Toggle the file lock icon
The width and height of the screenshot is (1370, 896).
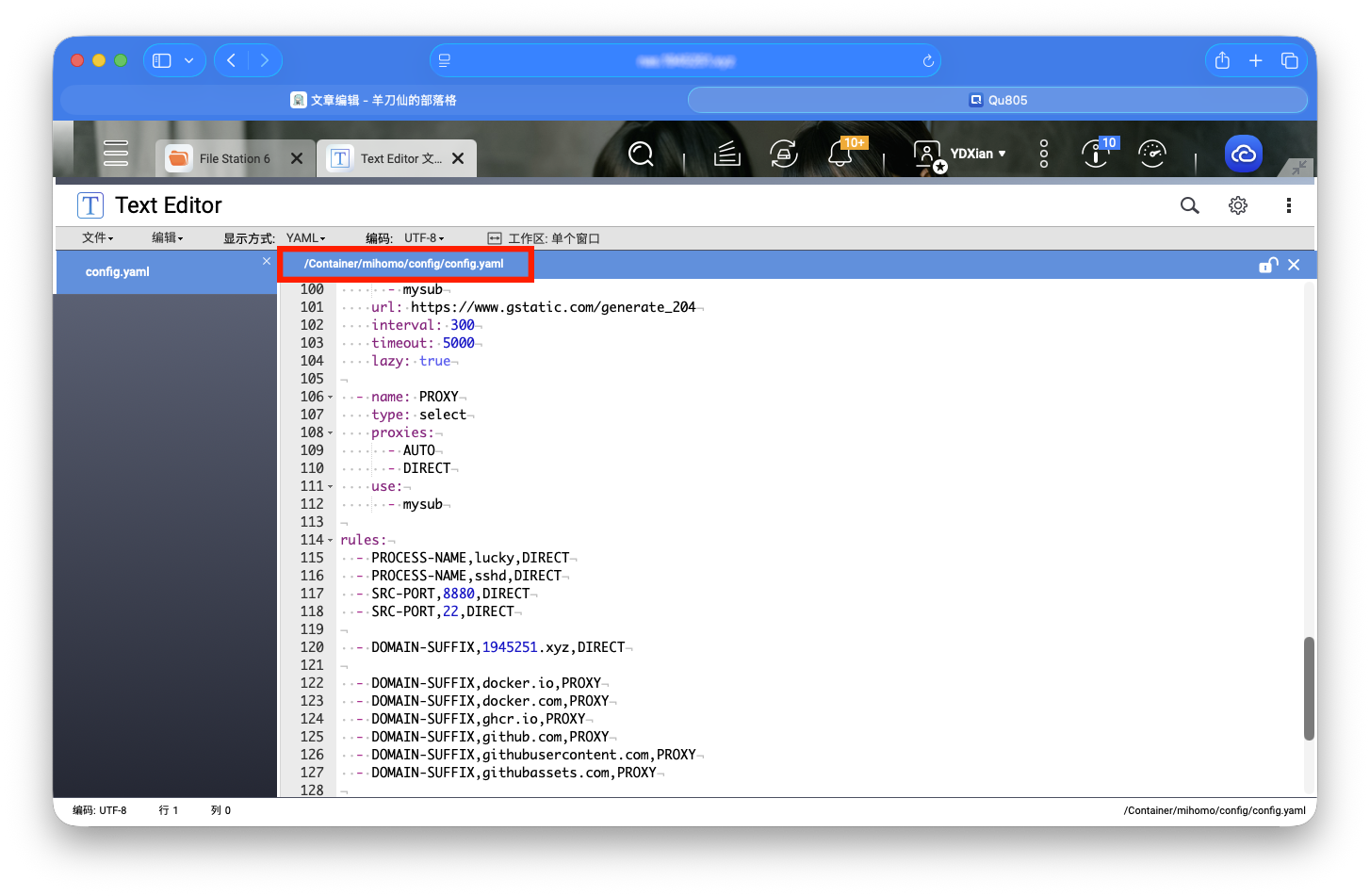click(1267, 265)
